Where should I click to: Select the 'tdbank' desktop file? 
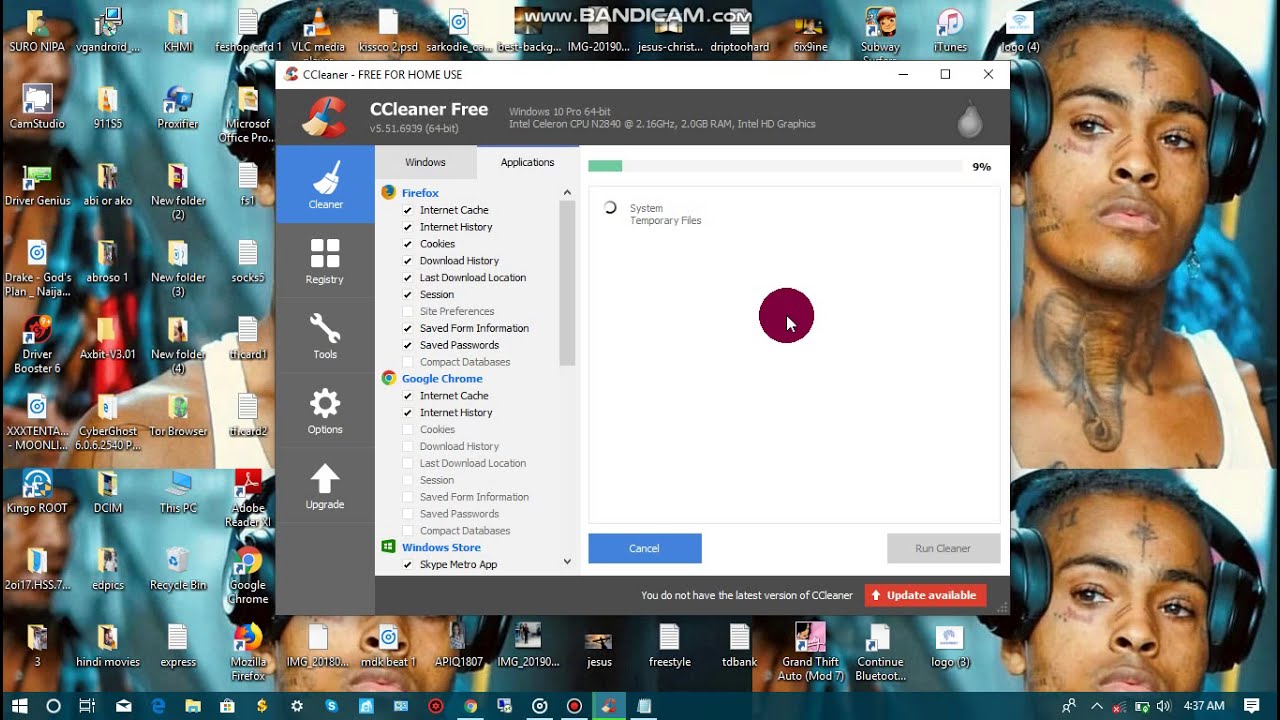740,645
